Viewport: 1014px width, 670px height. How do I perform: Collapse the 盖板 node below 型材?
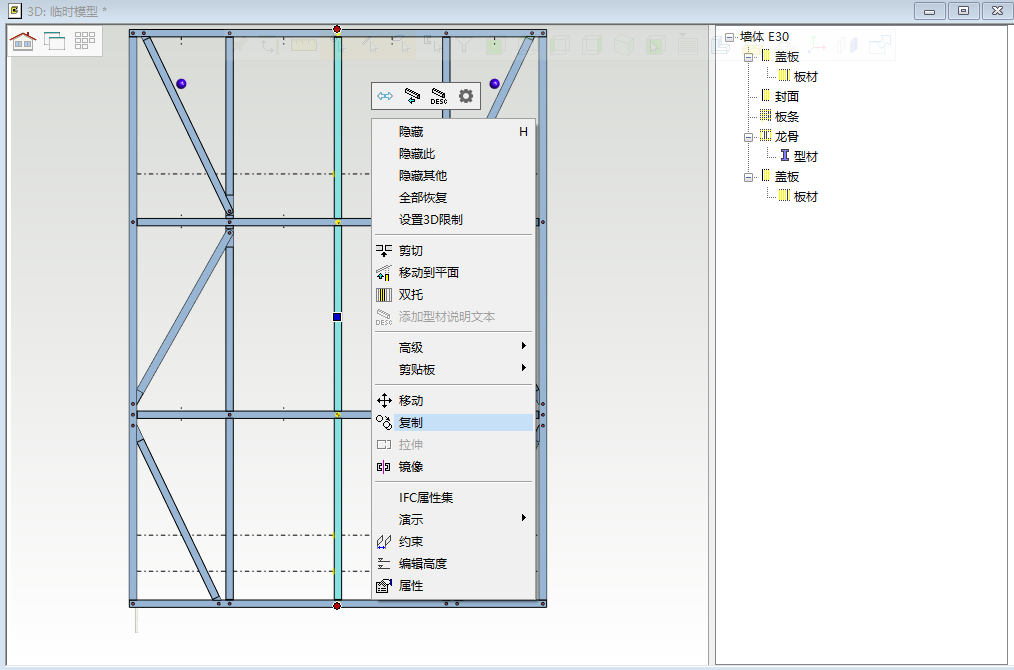click(x=748, y=177)
